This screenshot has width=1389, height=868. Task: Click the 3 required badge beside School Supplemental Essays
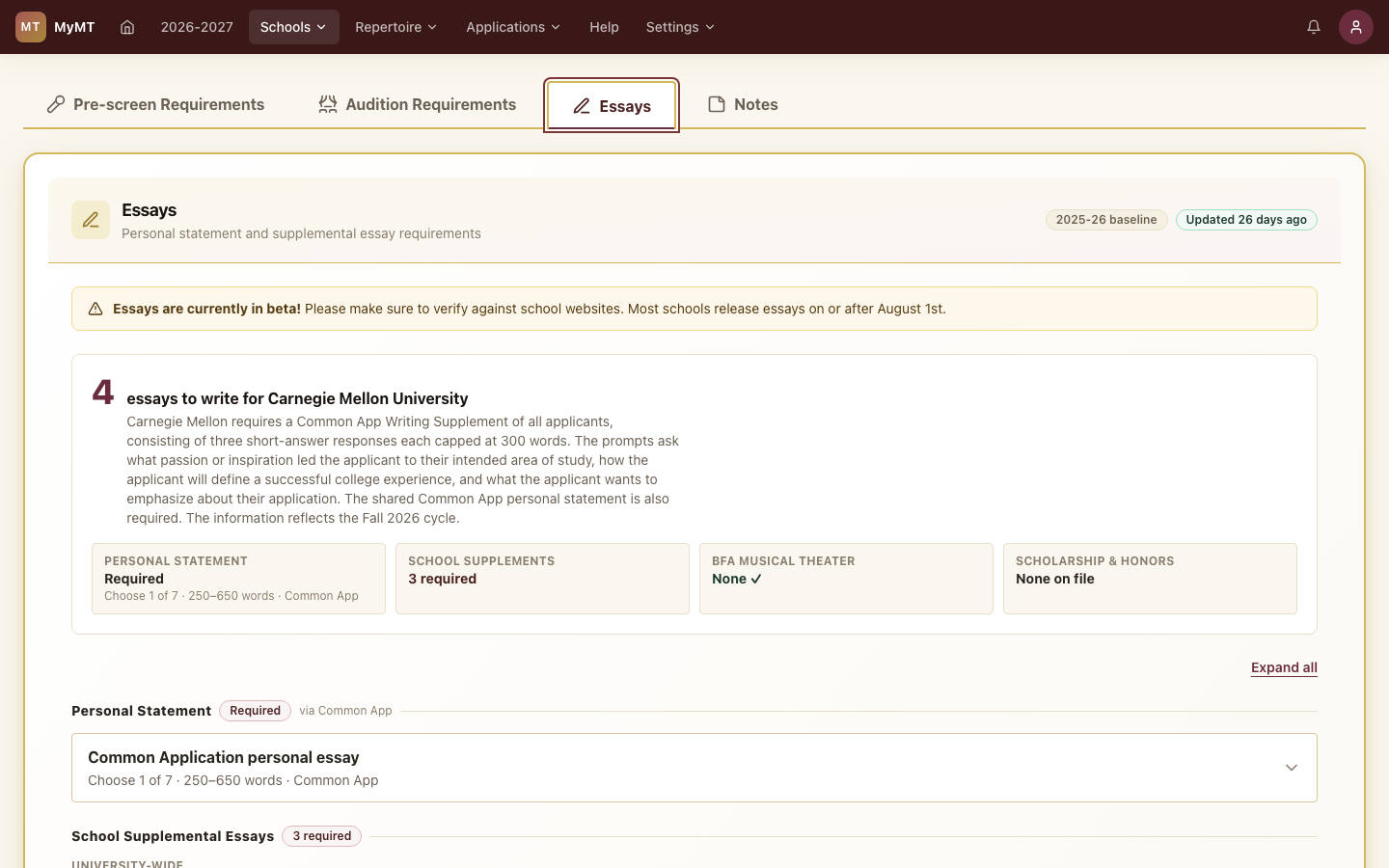coord(321,836)
